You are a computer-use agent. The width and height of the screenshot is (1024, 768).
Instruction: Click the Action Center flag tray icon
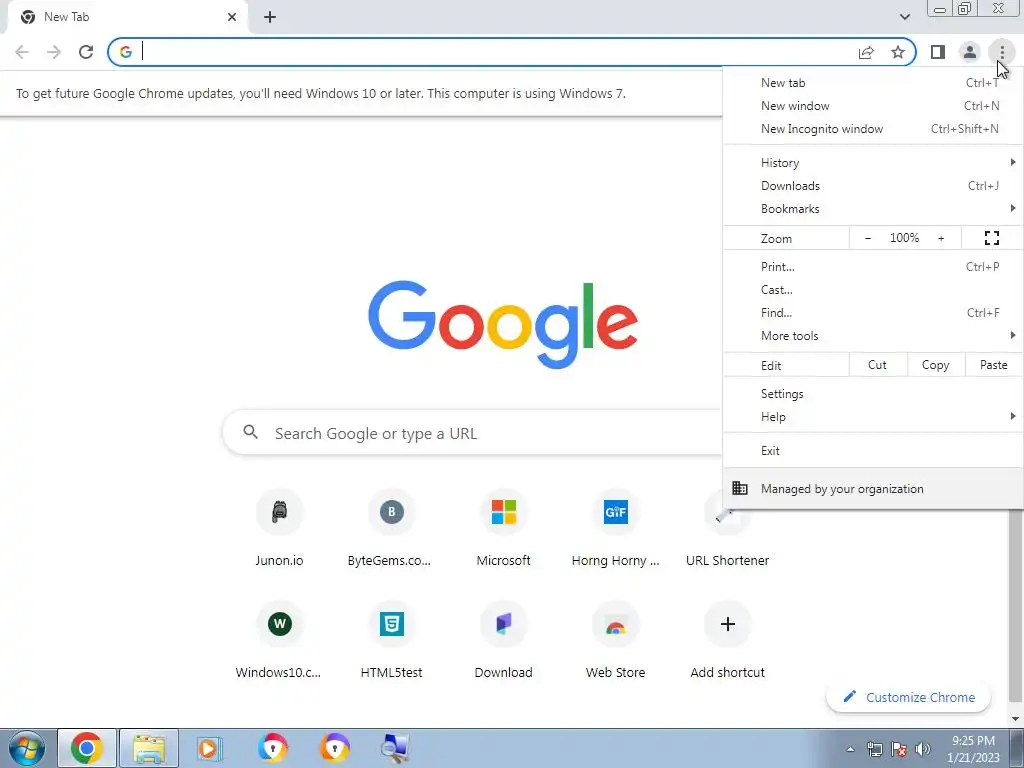pos(899,749)
